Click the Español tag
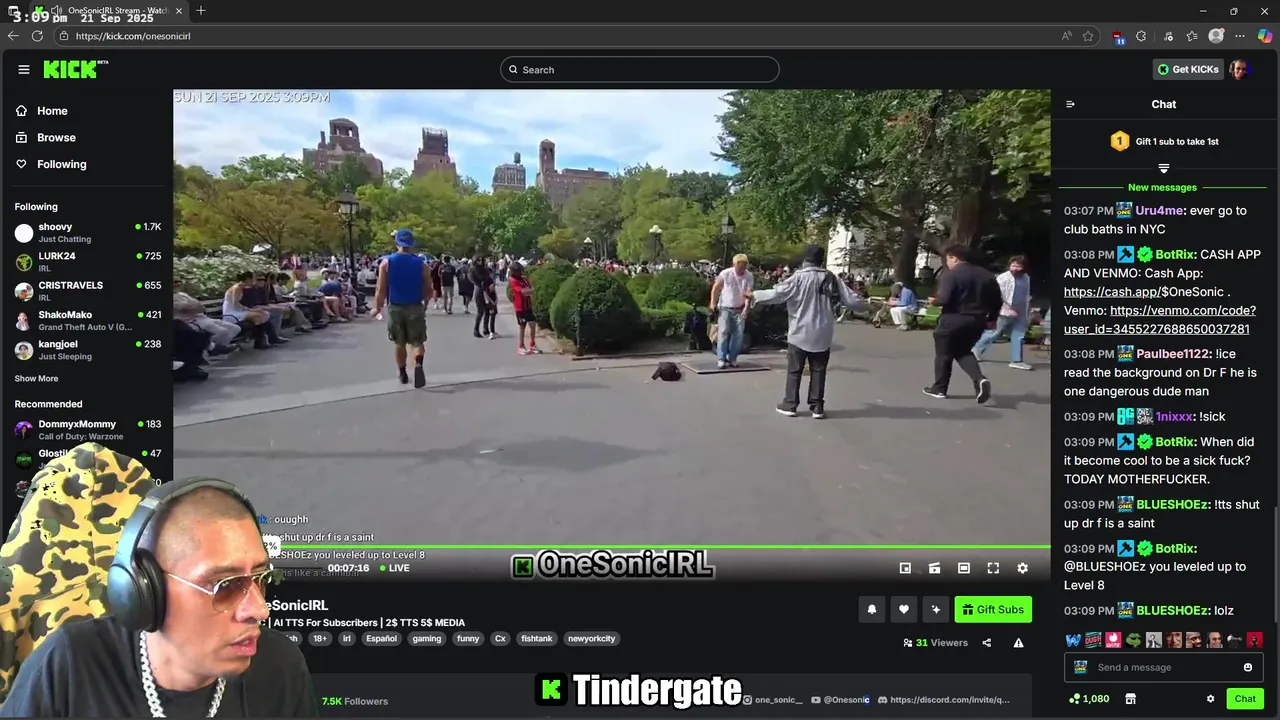This screenshot has width=1280, height=720. [x=381, y=638]
